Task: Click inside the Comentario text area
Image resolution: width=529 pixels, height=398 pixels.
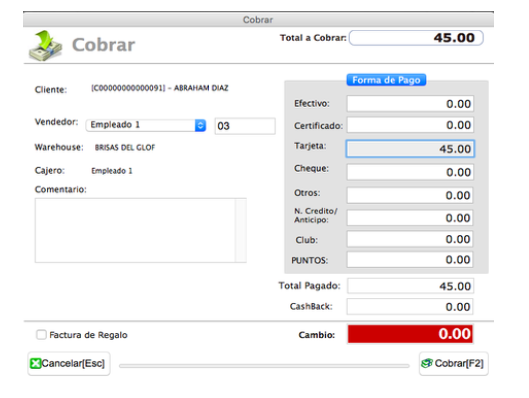Action: click(135, 230)
